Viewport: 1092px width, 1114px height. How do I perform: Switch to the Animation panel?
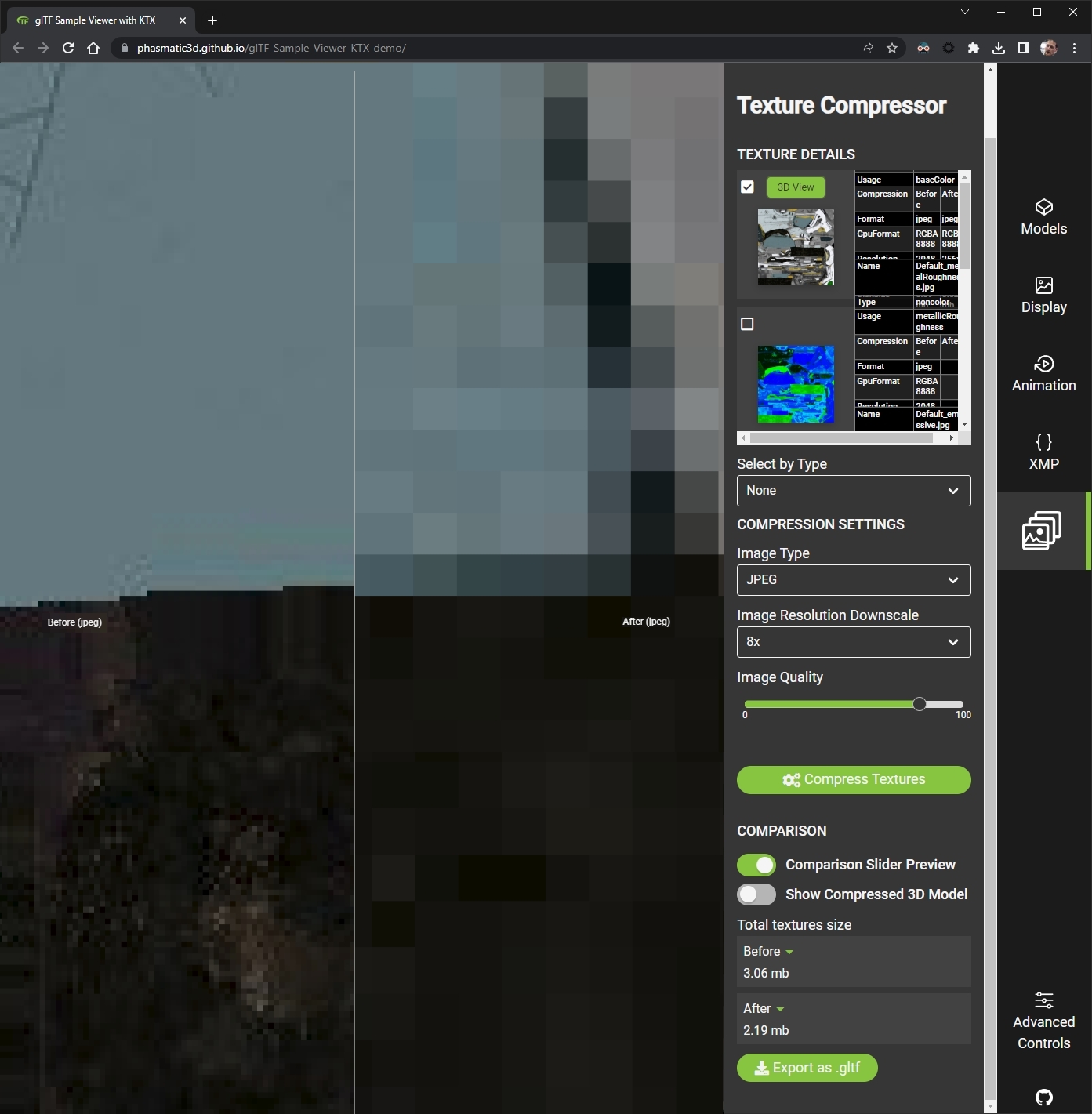point(1043,373)
